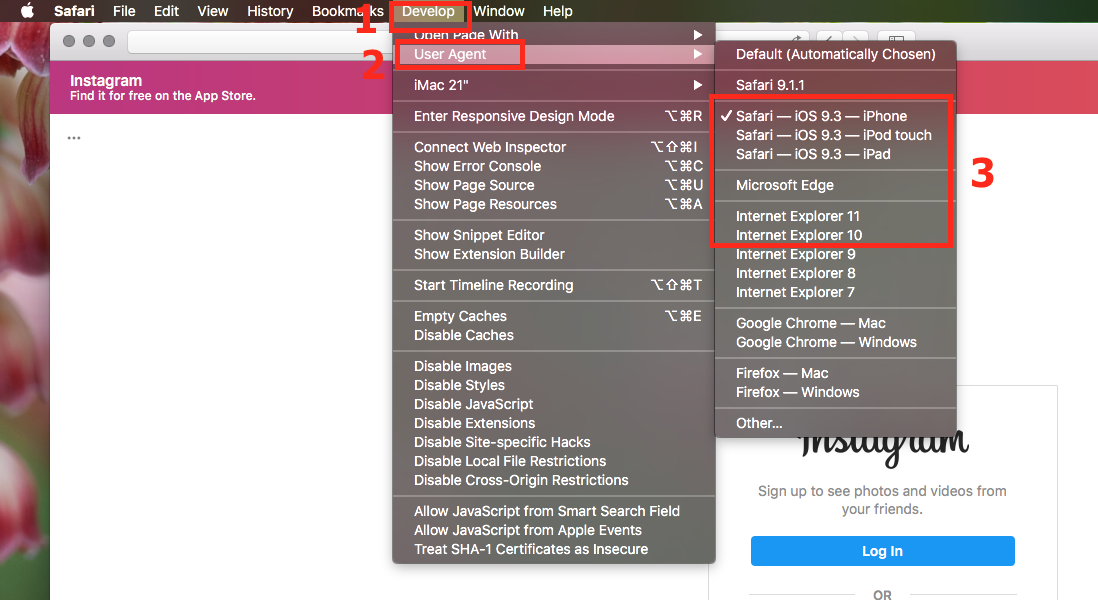Image resolution: width=1098 pixels, height=600 pixels.
Task: Toggle Disable Extensions
Action: click(554, 423)
